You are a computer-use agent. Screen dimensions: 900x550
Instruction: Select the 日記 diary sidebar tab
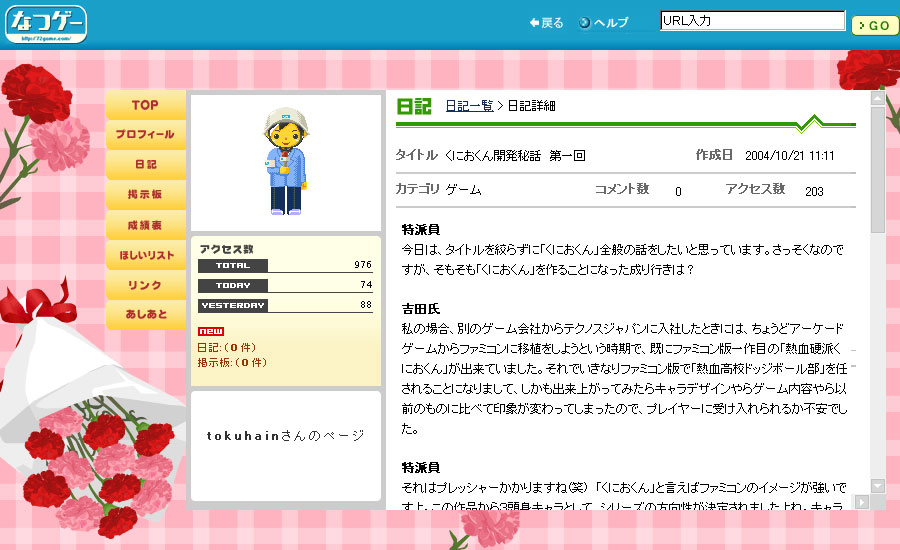pyautogui.click(x=145, y=164)
